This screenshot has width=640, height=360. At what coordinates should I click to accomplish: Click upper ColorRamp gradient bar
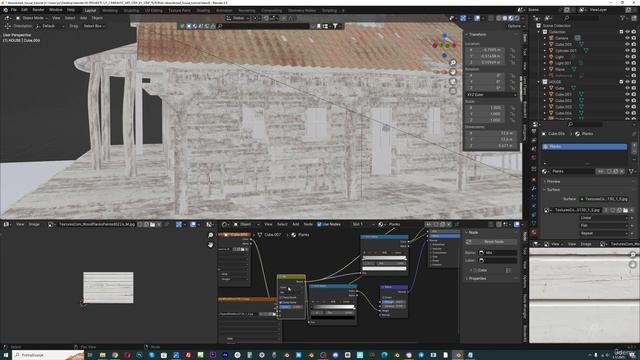pyautogui.click(x=384, y=258)
